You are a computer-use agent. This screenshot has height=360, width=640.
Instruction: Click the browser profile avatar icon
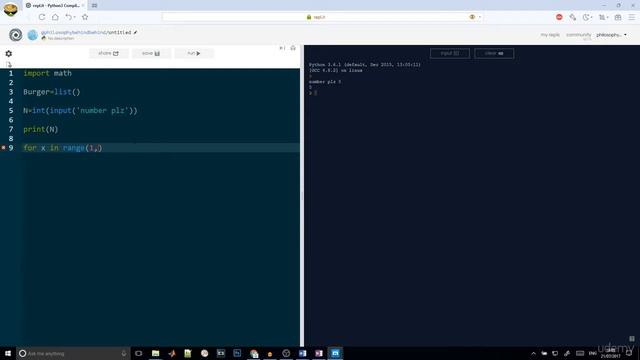[x=11, y=9]
